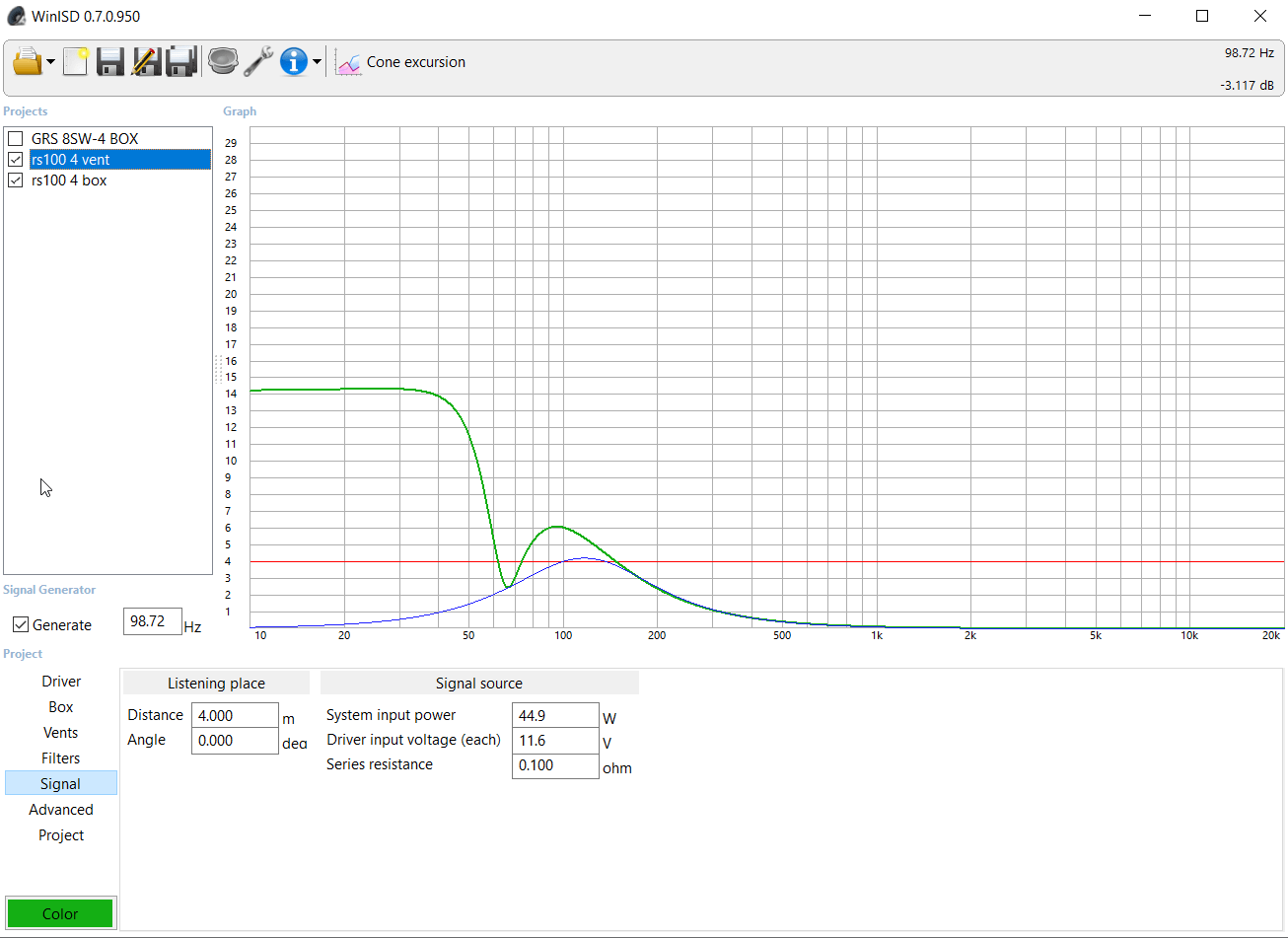The width and height of the screenshot is (1288, 938).
Task: Select the rs100 4 box project
Action: click(69, 180)
